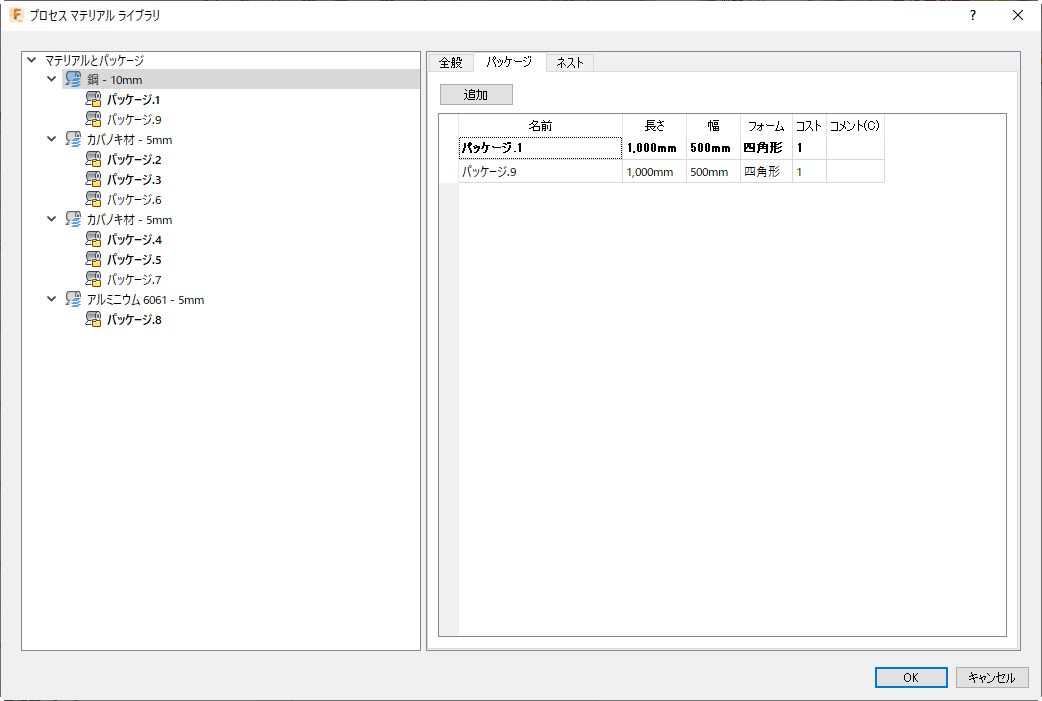Click the empty comment cell of パッケージ.1 row
The height and width of the screenshot is (701, 1042).
pyautogui.click(x=855, y=148)
